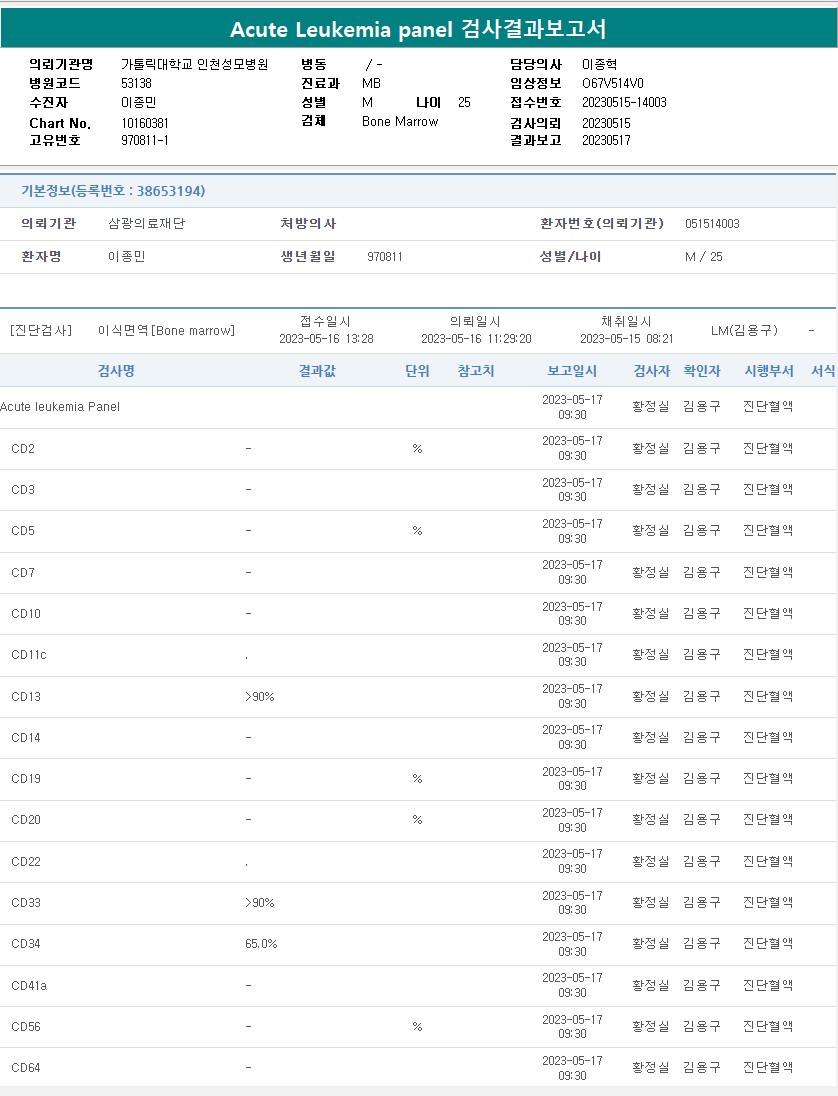Image resolution: width=838 pixels, height=1096 pixels.
Task: Click the 접수번호 value 20230515-14003
Action: point(624,102)
